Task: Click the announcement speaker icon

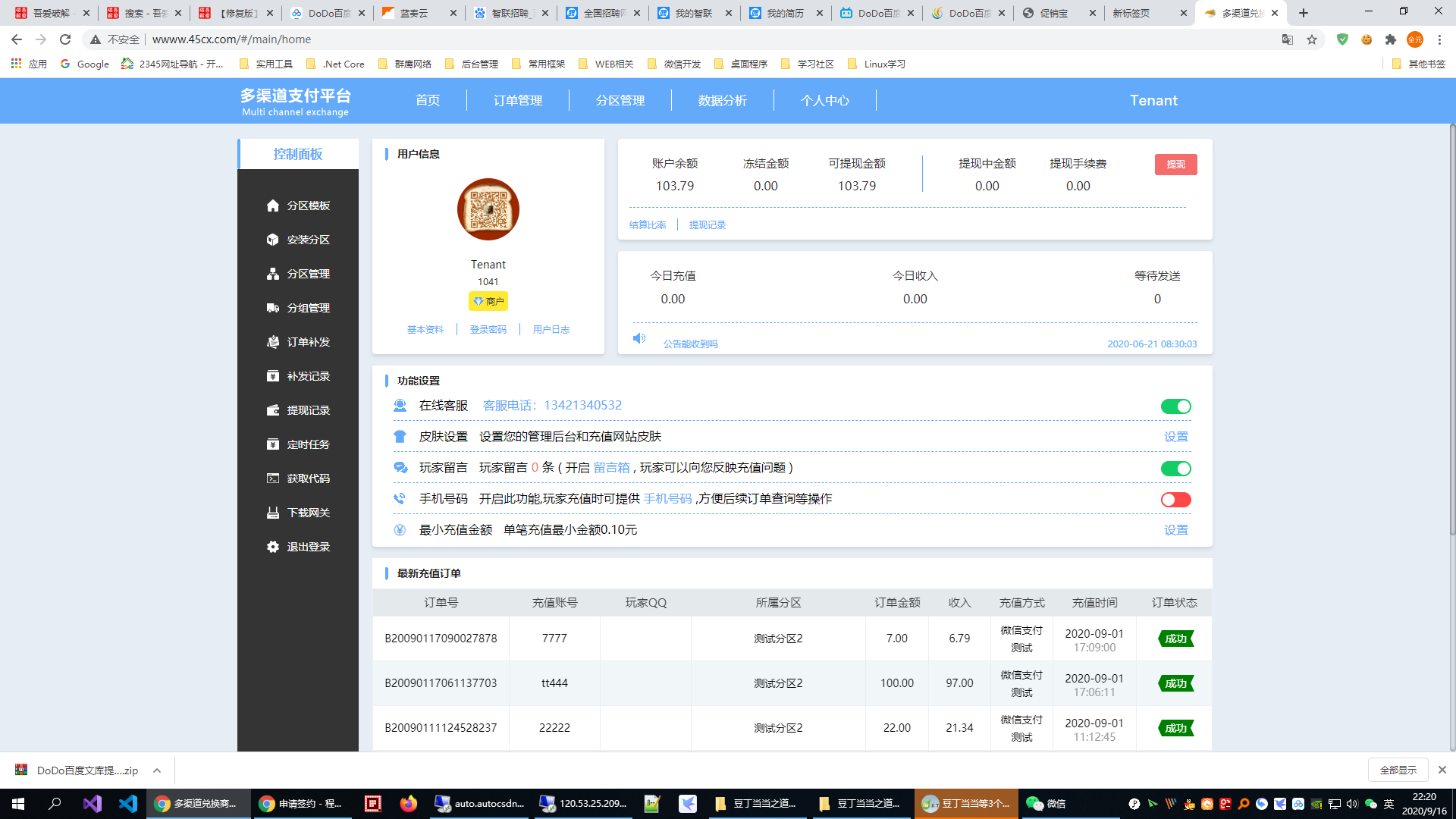Action: tap(639, 338)
